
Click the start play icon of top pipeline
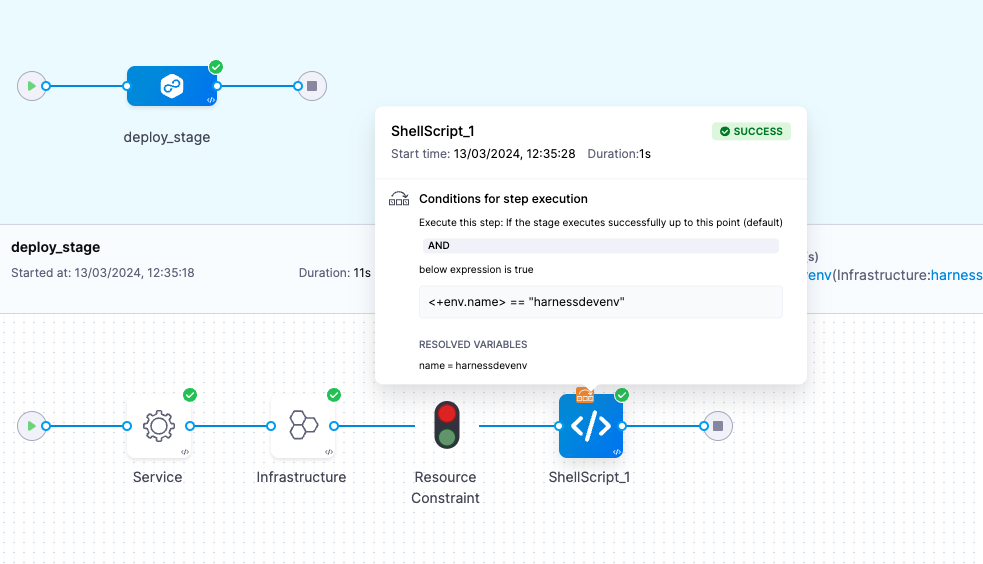(x=32, y=86)
